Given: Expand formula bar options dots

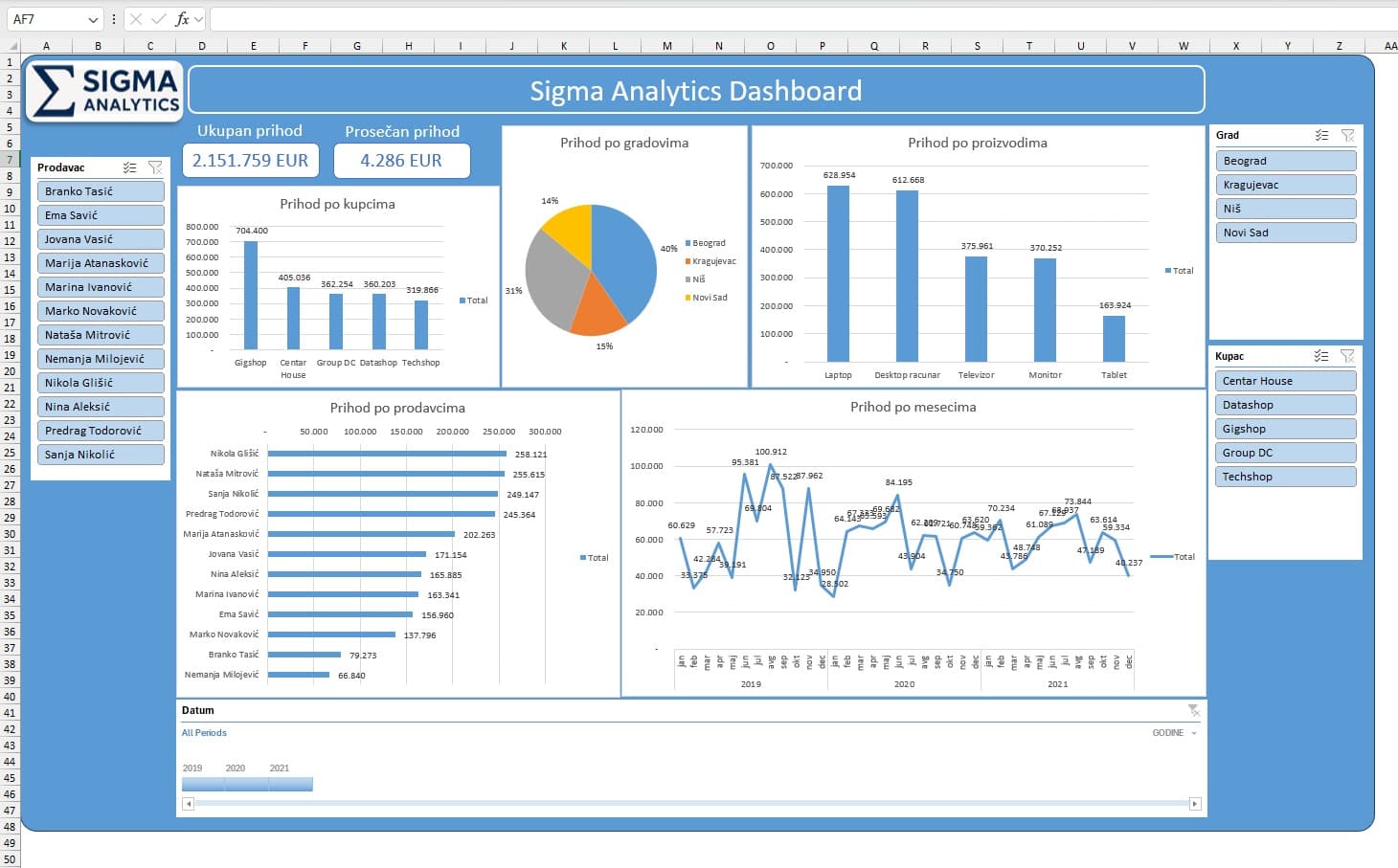Looking at the screenshot, I should [x=114, y=19].
